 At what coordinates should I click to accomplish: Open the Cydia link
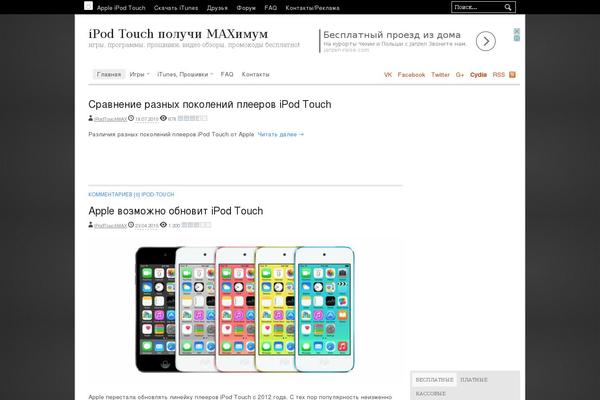pos(478,75)
